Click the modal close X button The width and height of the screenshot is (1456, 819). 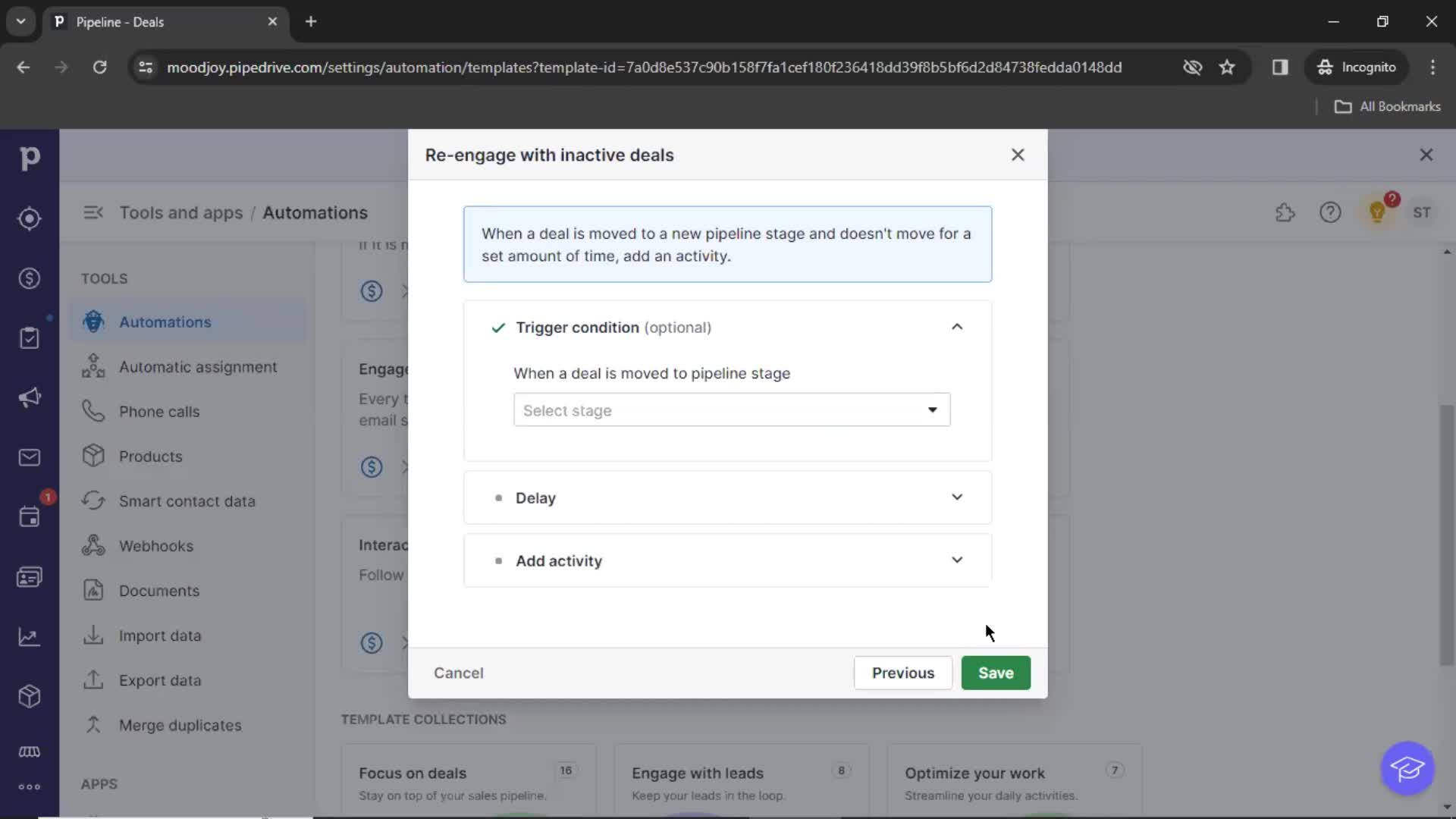(1017, 154)
